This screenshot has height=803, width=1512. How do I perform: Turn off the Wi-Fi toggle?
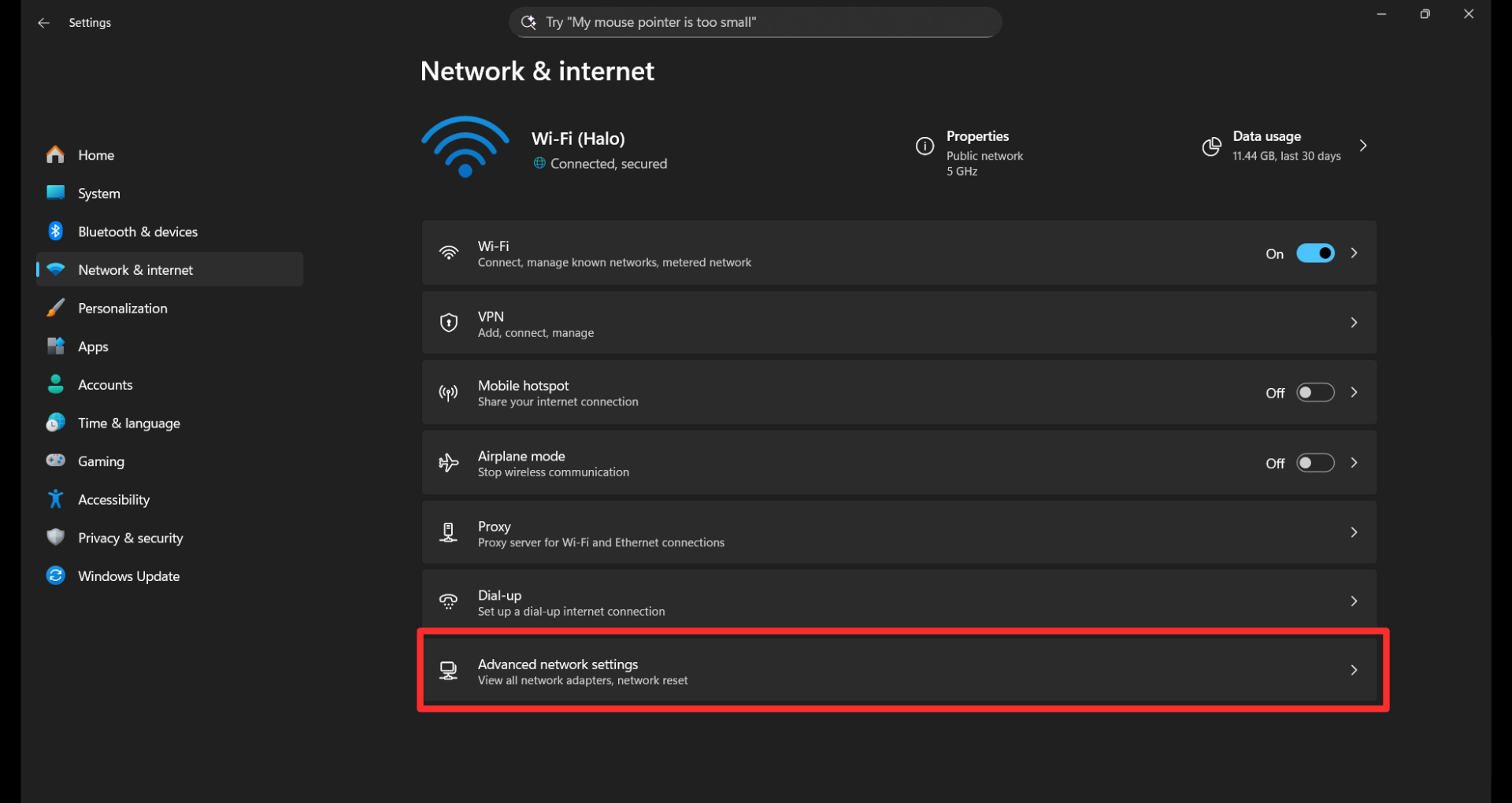(1315, 253)
